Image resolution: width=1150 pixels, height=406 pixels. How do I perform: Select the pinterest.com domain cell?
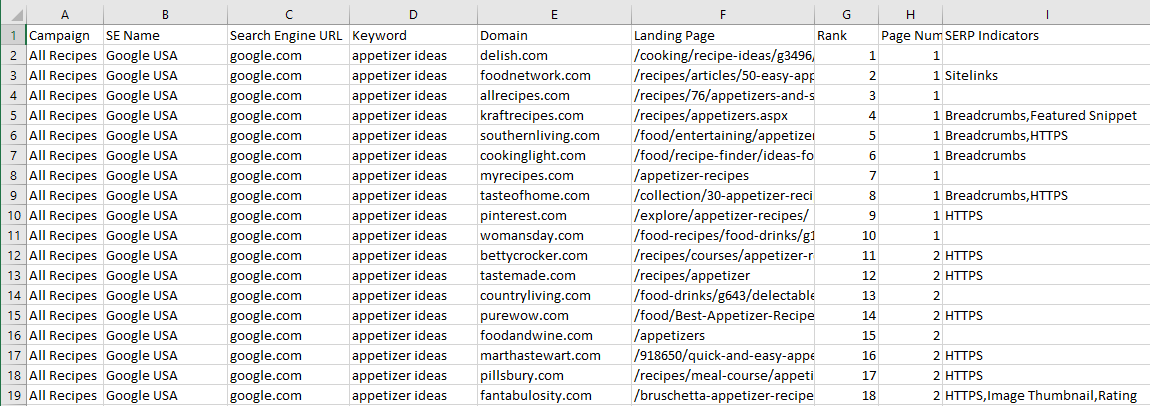click(554, 215)
